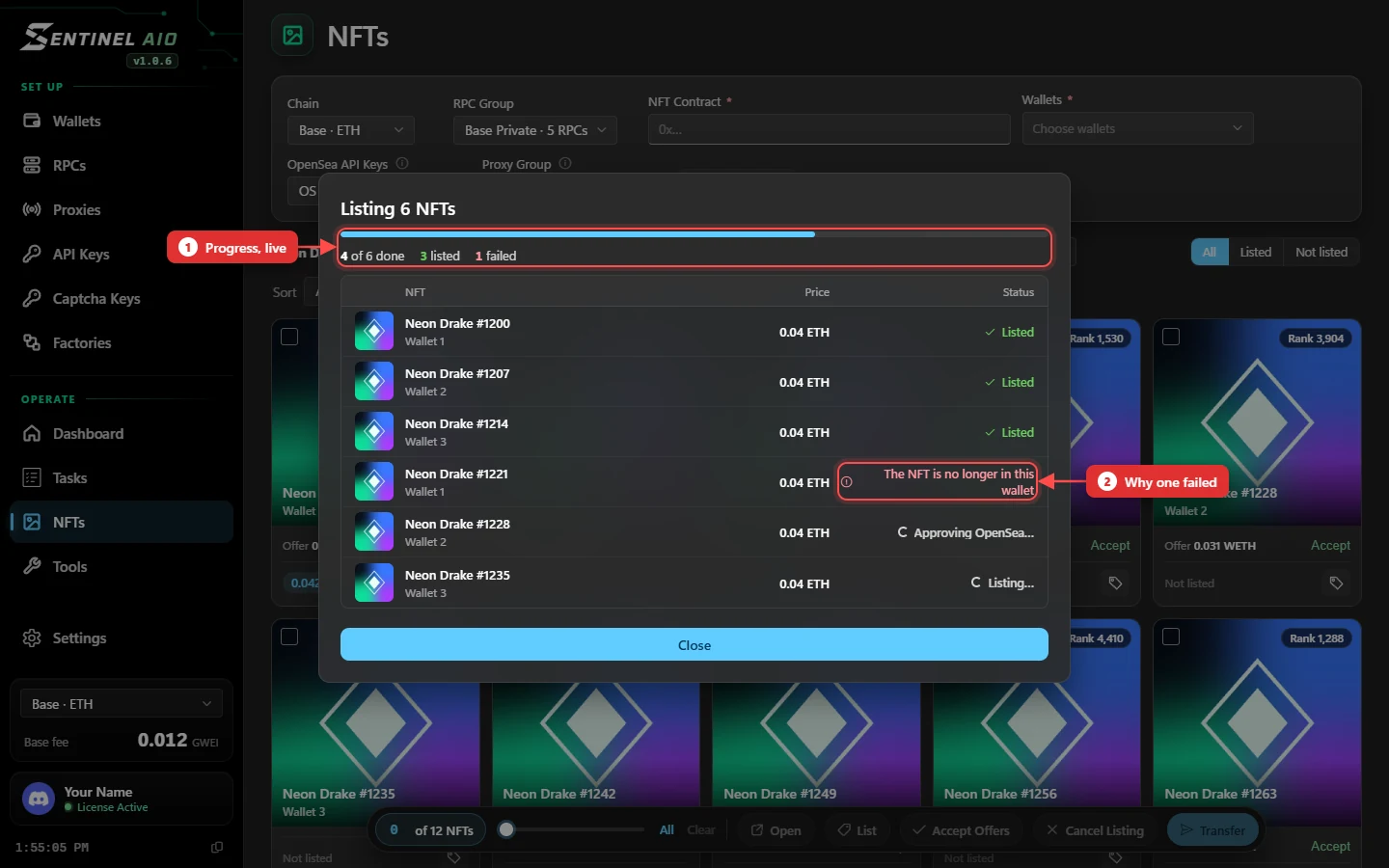Viewport: 1389px width, 868px height.
Task: Open Wallets in the sidebar
Action: coord(122,122)
